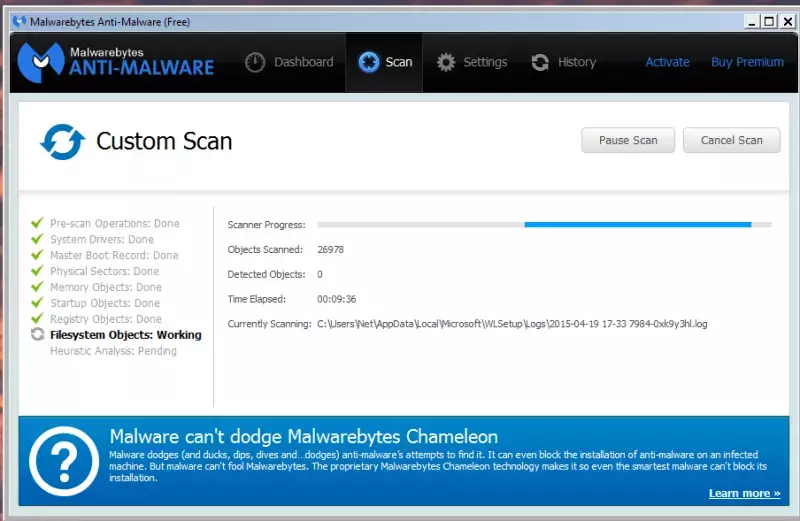Click the Malwarebytes Anti-Malware logo
Viewport: 800px width, 521px height.
point(116,62)
